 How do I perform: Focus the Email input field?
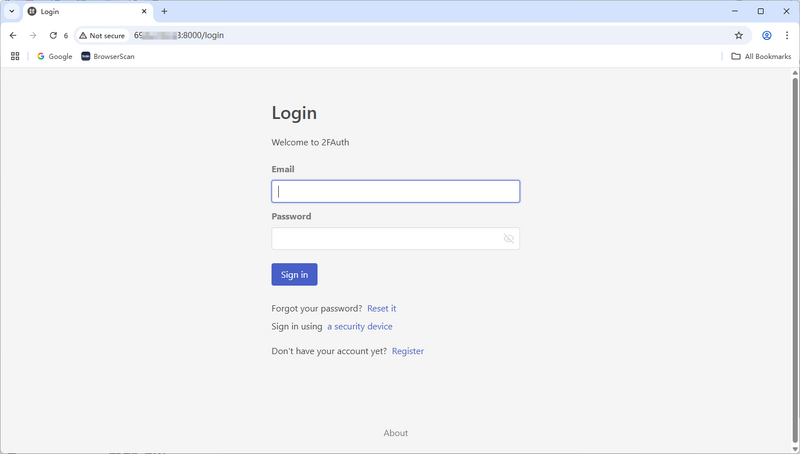(395, 191)
